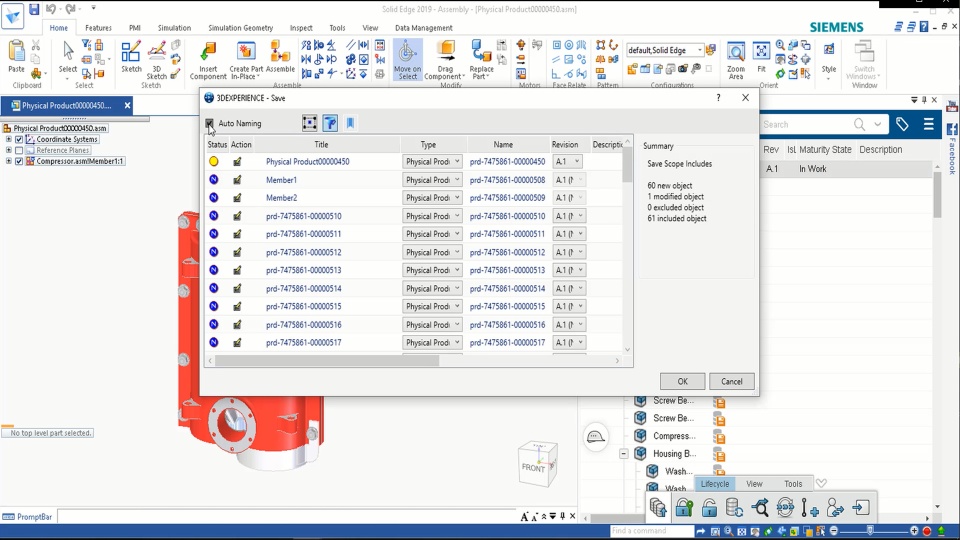Toggle the Auto Naming checkbox

[209, 123]
